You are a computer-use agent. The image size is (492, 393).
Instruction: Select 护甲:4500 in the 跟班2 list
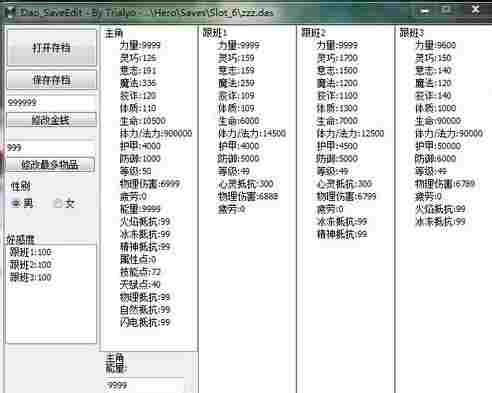click(x=337, y=146)
